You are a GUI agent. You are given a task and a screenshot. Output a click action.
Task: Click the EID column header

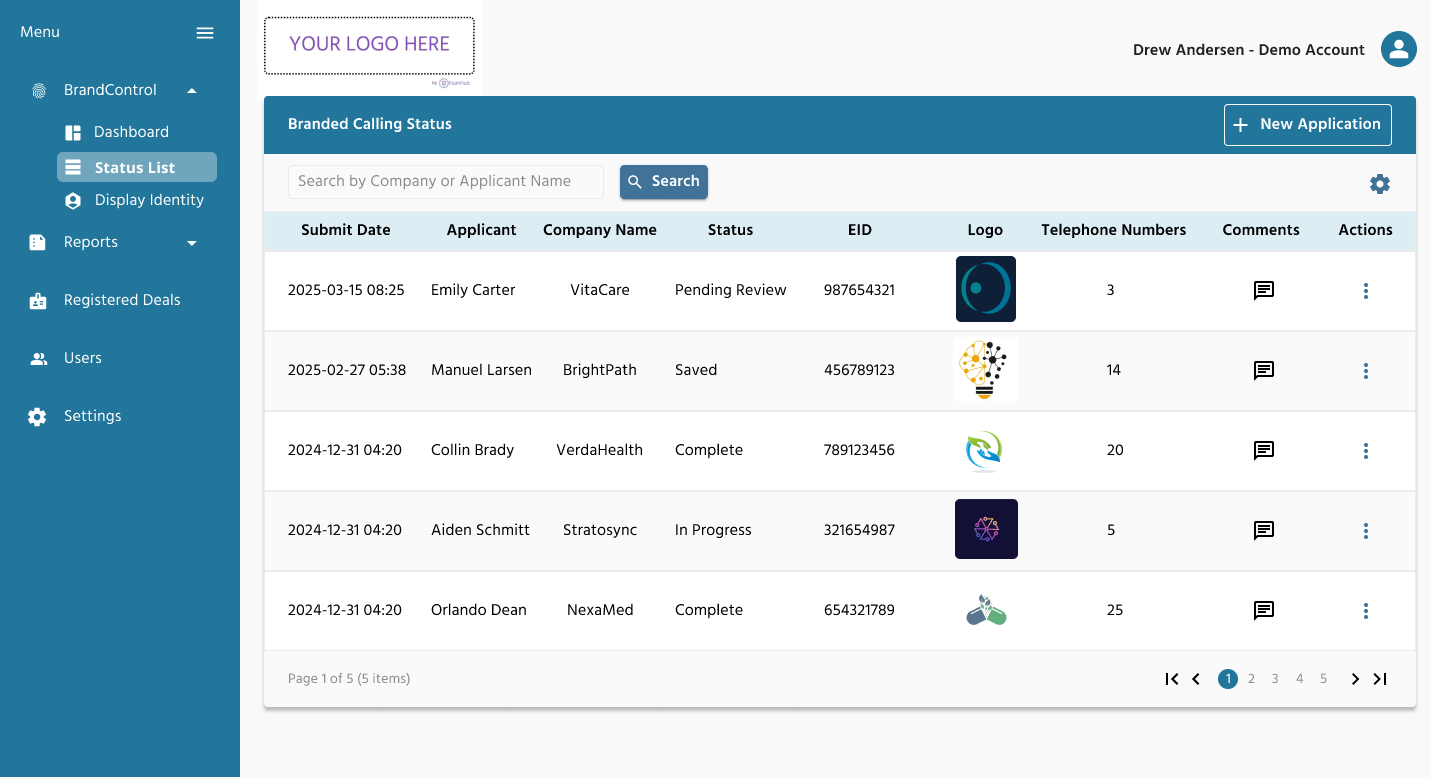[860, 230]
